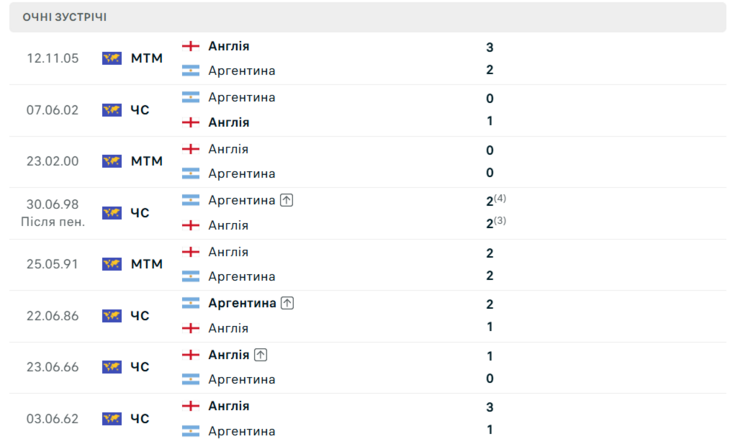Open the Очні зустрічі section header
Image resolution: width=735 pixels, height=439 pixels.
[x=368, y=17]
